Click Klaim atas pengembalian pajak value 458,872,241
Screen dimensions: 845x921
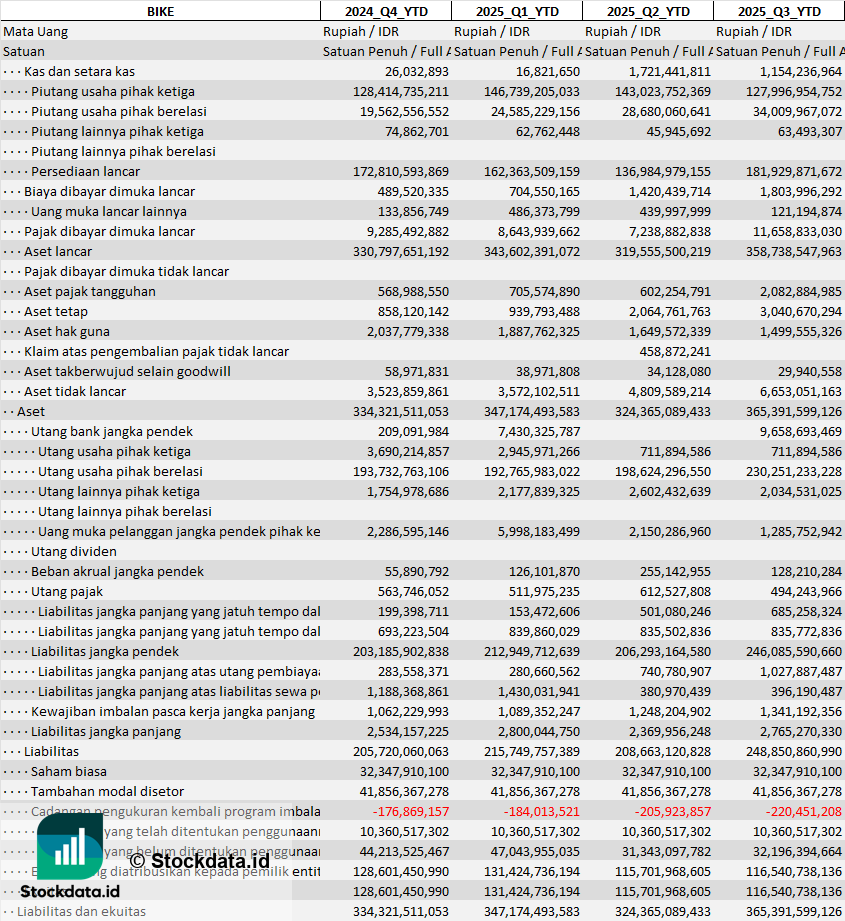(675, 351)
